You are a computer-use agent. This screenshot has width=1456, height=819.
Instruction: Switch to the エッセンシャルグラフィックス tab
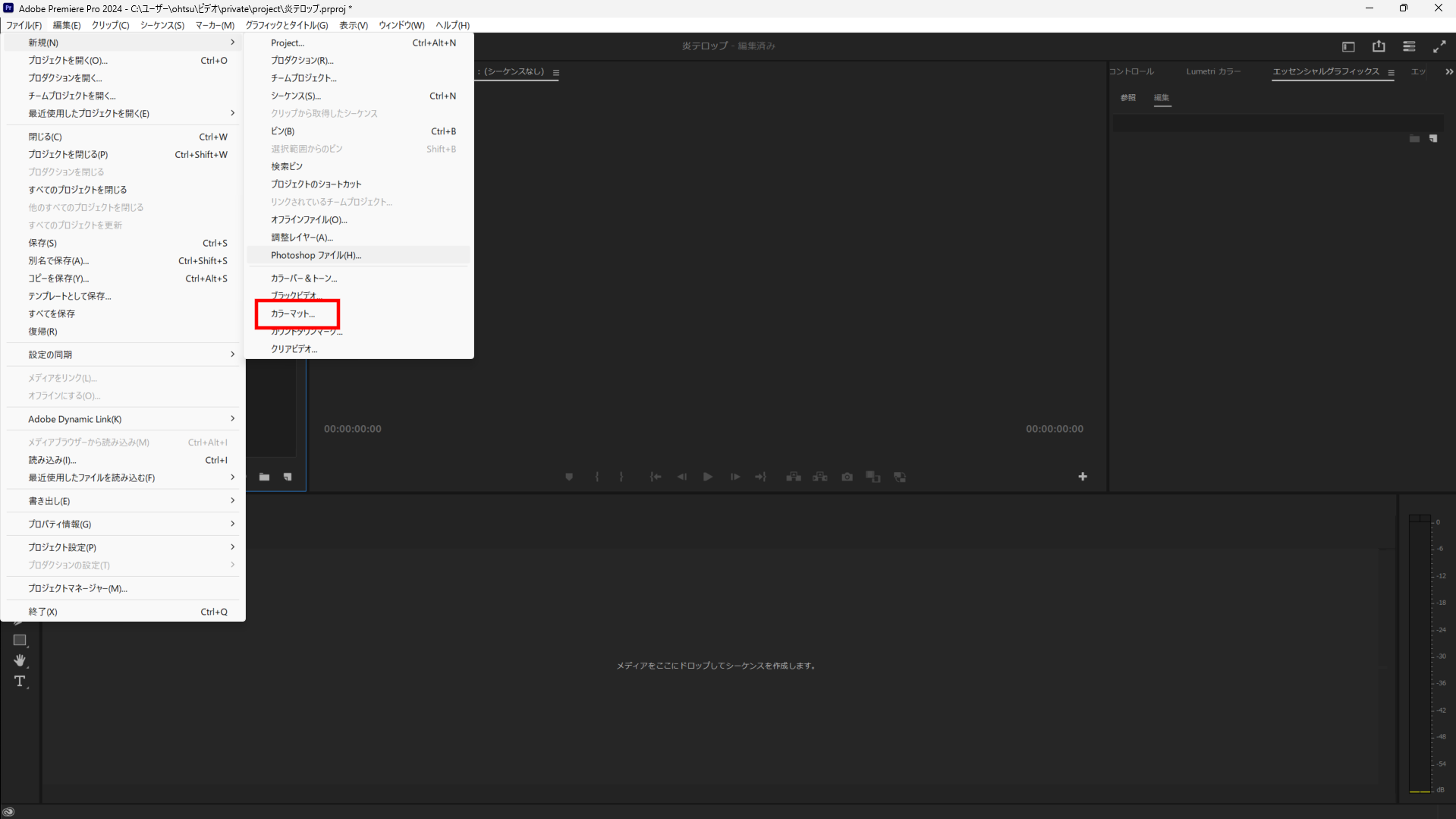[1325, 71]
